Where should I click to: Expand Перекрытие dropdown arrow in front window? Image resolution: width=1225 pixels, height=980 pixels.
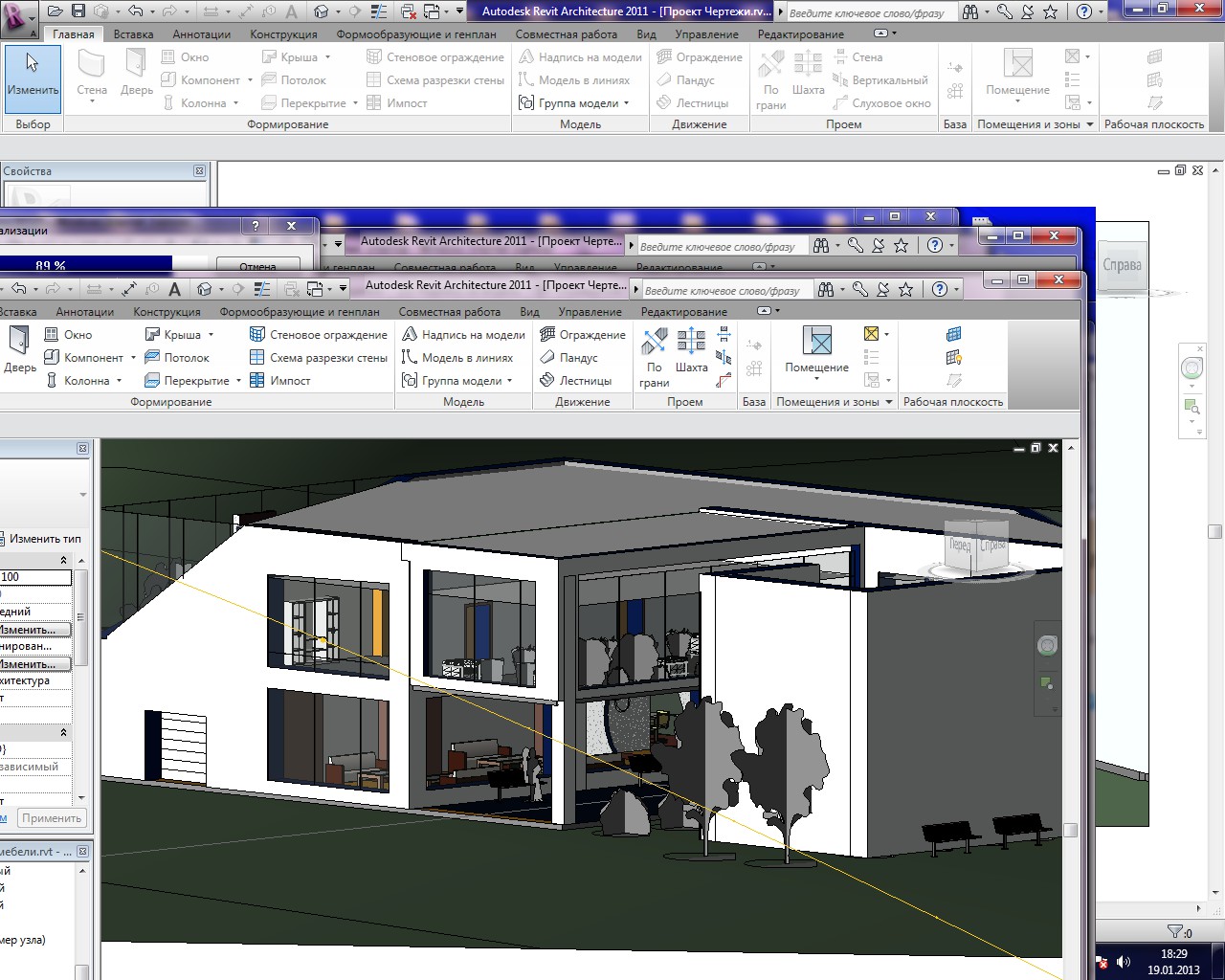[x=238, y=381]
